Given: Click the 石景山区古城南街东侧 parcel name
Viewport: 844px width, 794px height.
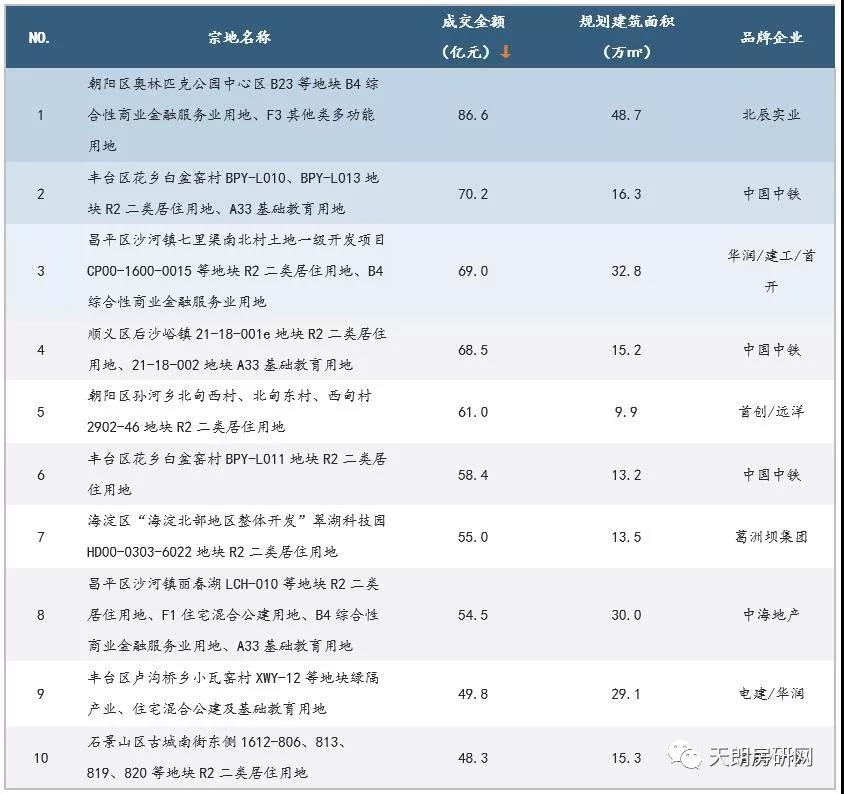Looking at the screenshot, I should (x=217, y=757).
